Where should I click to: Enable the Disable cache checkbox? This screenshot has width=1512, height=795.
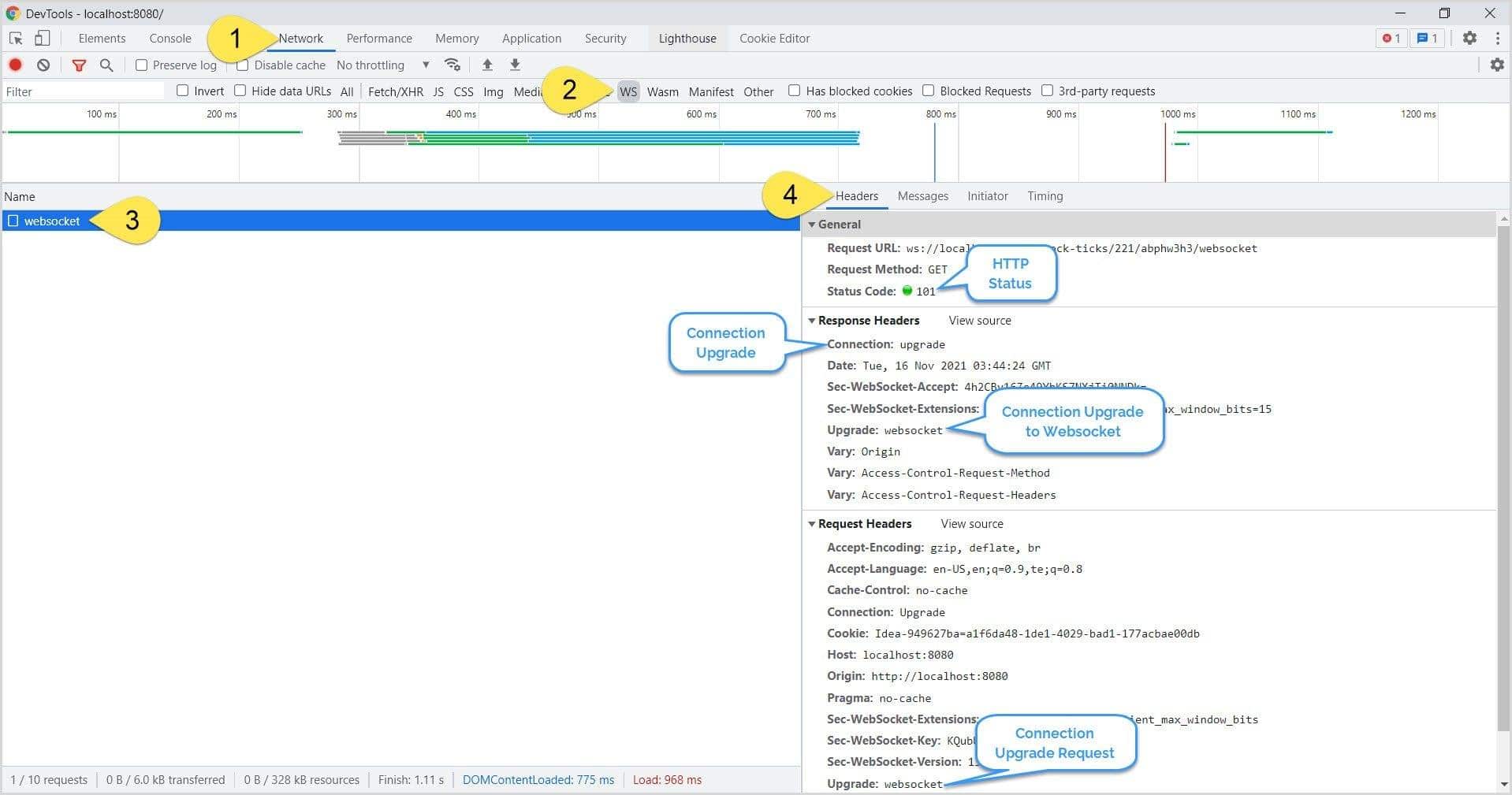(x=243, y=65)
